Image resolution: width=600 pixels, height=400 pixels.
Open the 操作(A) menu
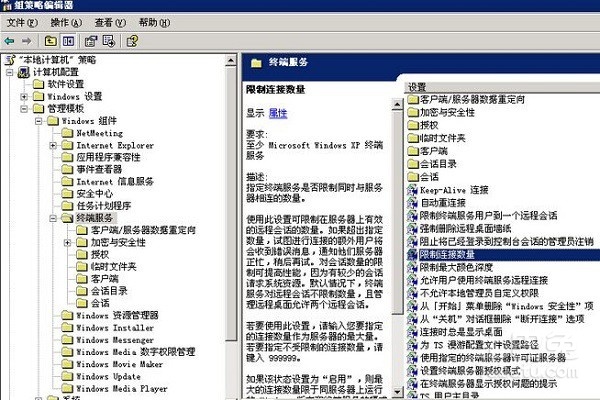[x=64, y=22]
